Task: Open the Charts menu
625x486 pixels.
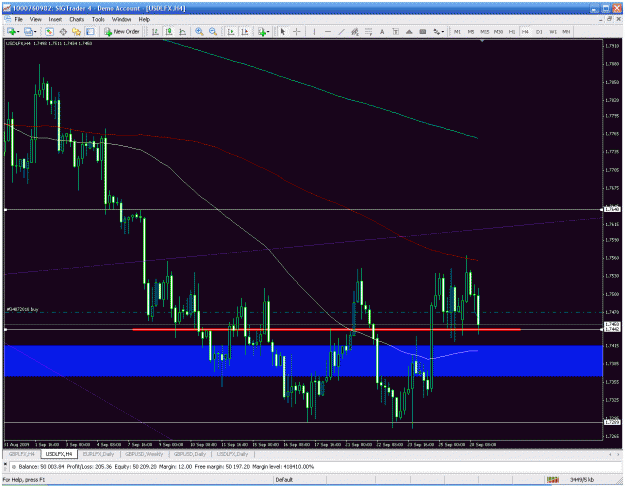Action: [x=77, y=19]
